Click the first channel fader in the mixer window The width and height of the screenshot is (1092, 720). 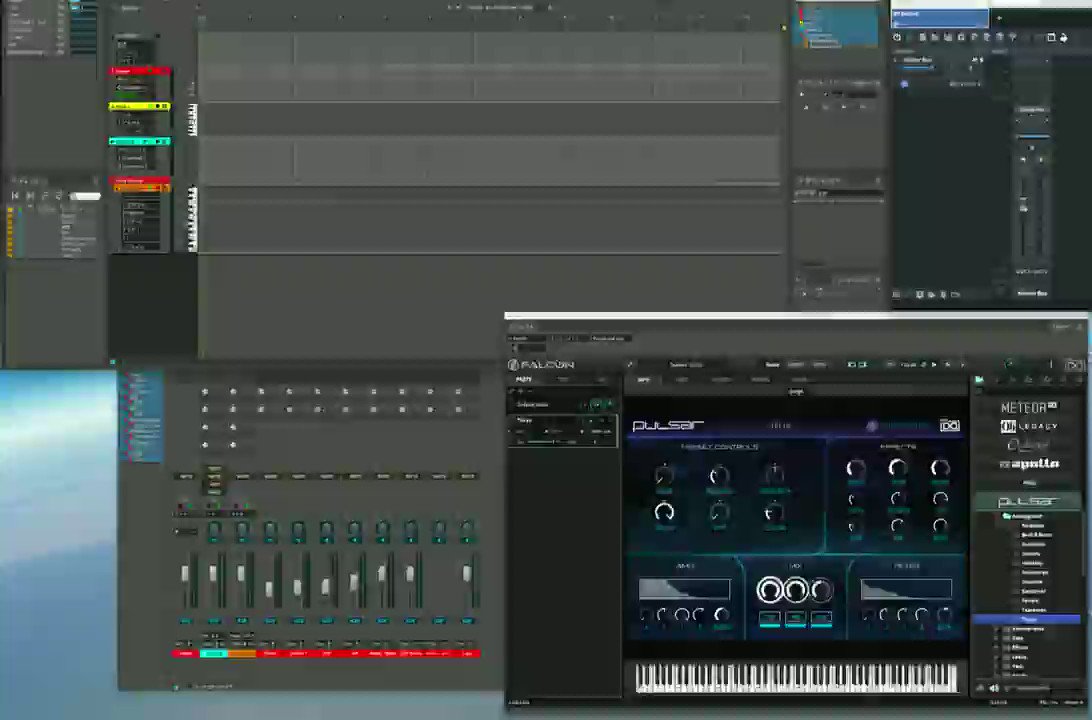pos(185,572)
